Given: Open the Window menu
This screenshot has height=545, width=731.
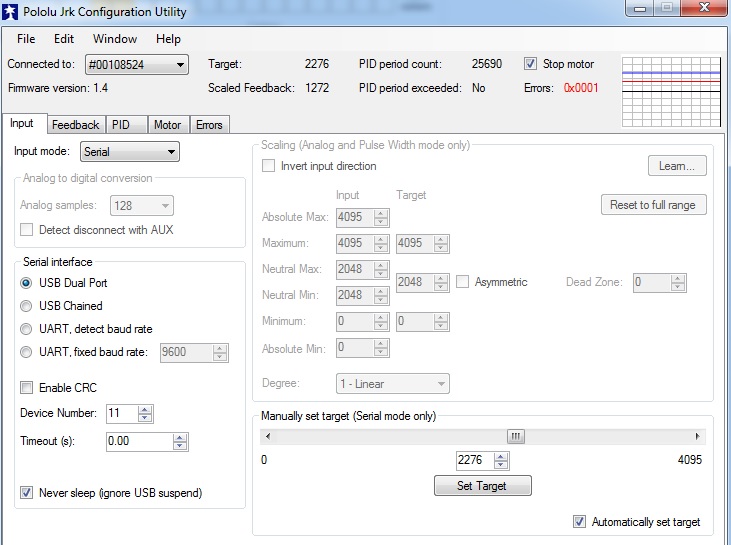Looking at the screenshot, I should [115, 39].
